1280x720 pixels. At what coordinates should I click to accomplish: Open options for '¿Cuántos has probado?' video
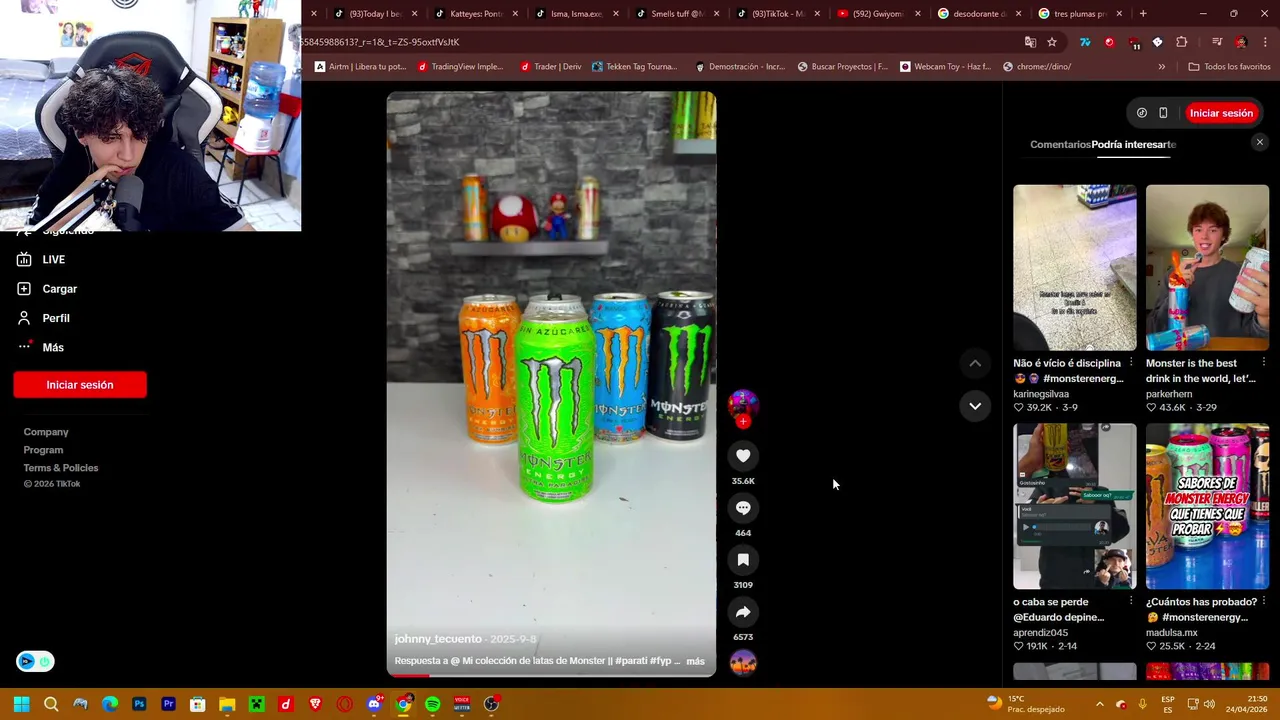(1264, 601)
